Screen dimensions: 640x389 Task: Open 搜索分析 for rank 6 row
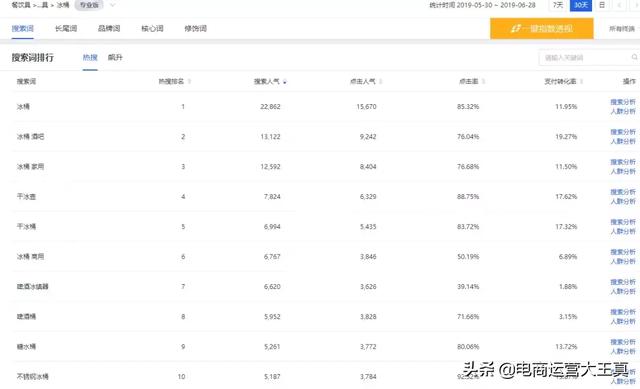click(623, 252)
